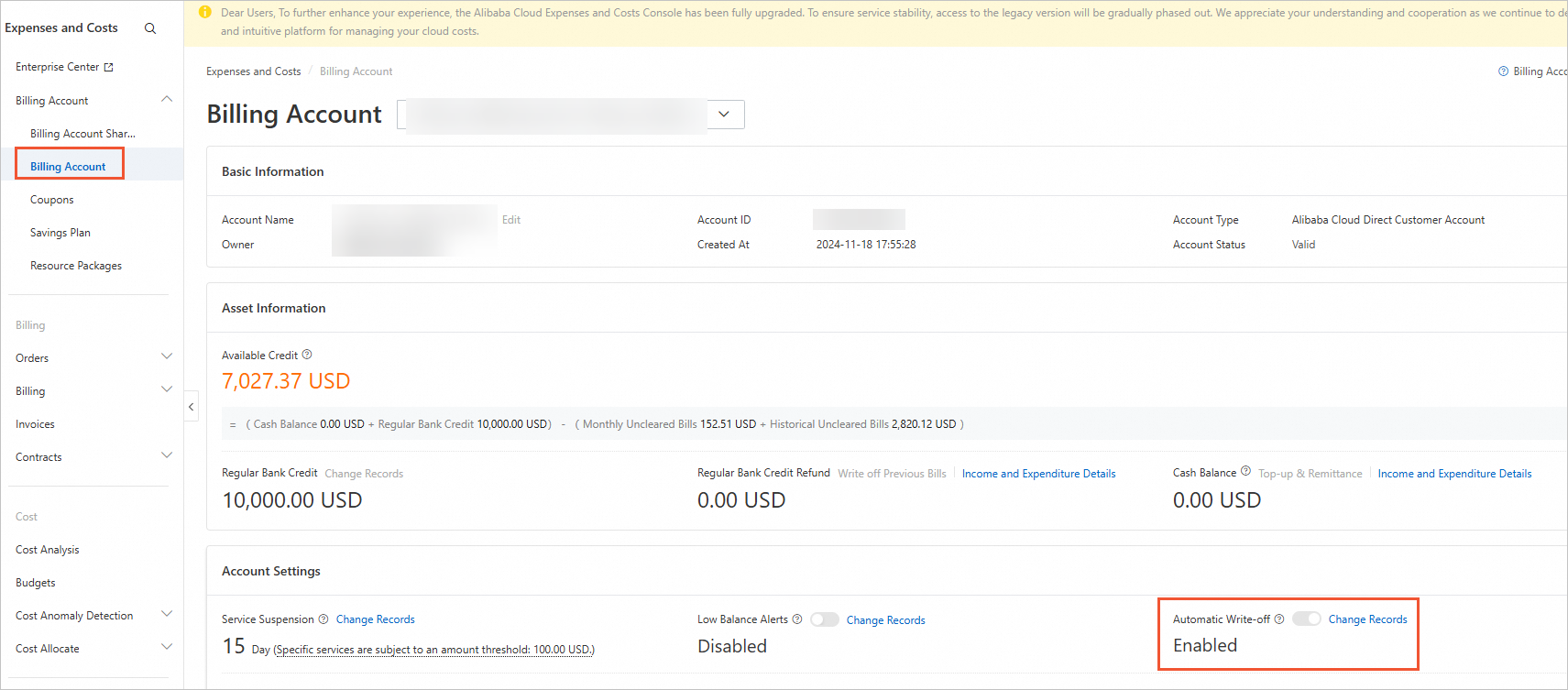Image resolution: width=1568 pixels, height=690 pixels.
Task: Click the 10,000.00 USD Regular Bank Credit value
Action: 292,500
